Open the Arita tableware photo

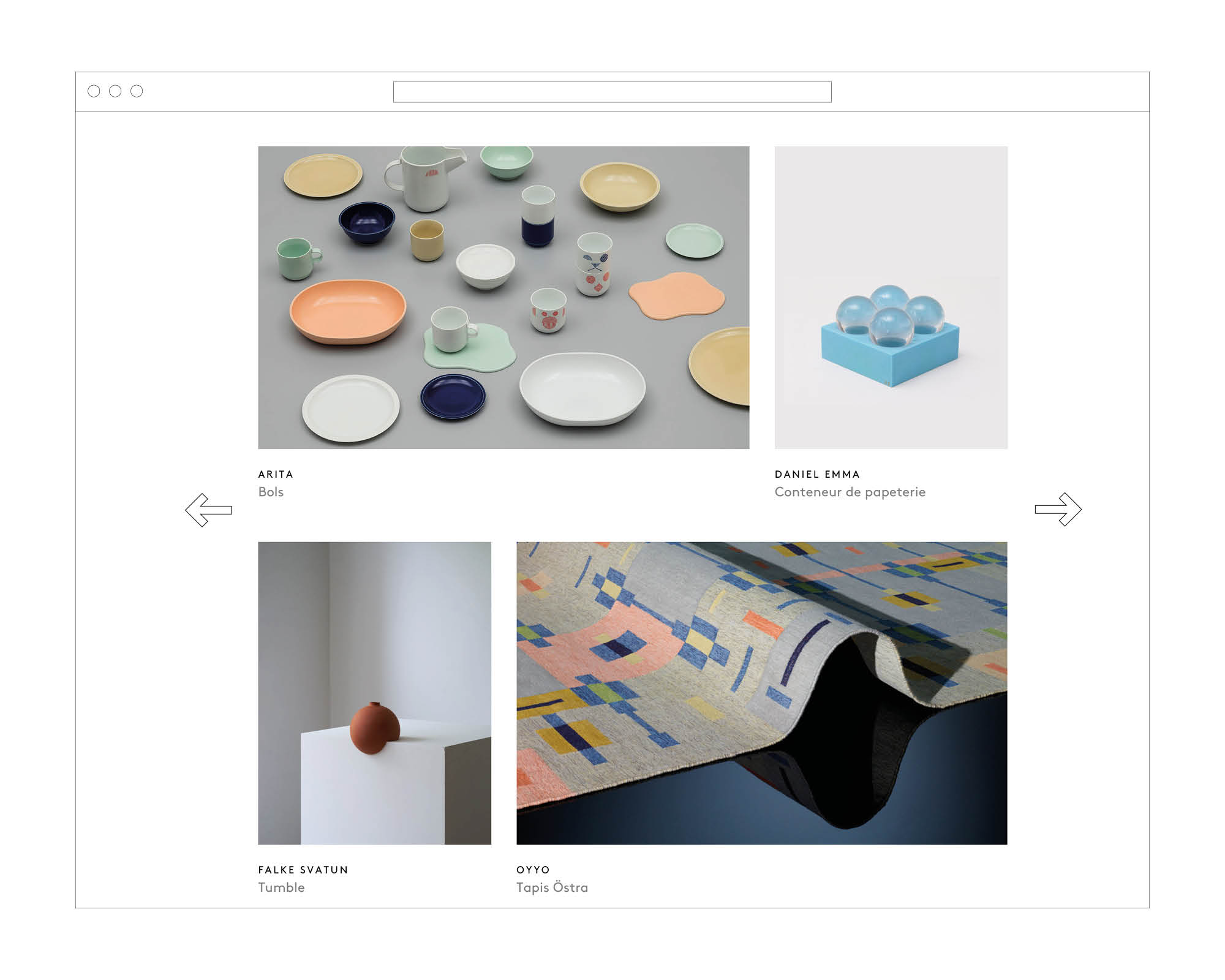click(503, 298)
